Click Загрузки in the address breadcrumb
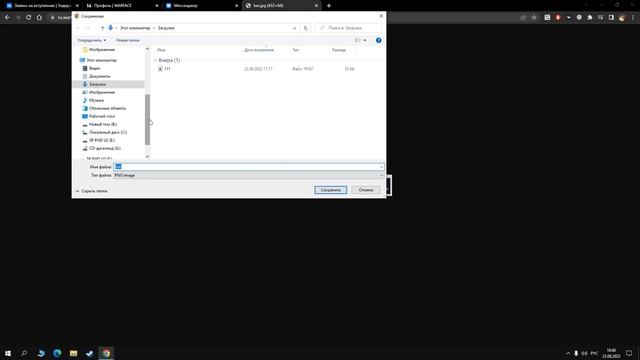 click(166, 28)
